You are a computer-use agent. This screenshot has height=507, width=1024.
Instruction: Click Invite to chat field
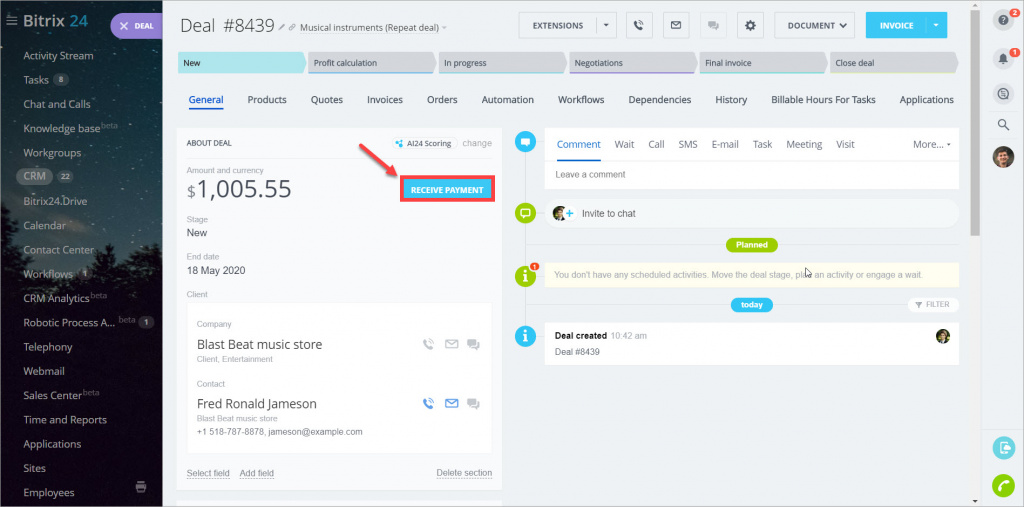[752, 214]
